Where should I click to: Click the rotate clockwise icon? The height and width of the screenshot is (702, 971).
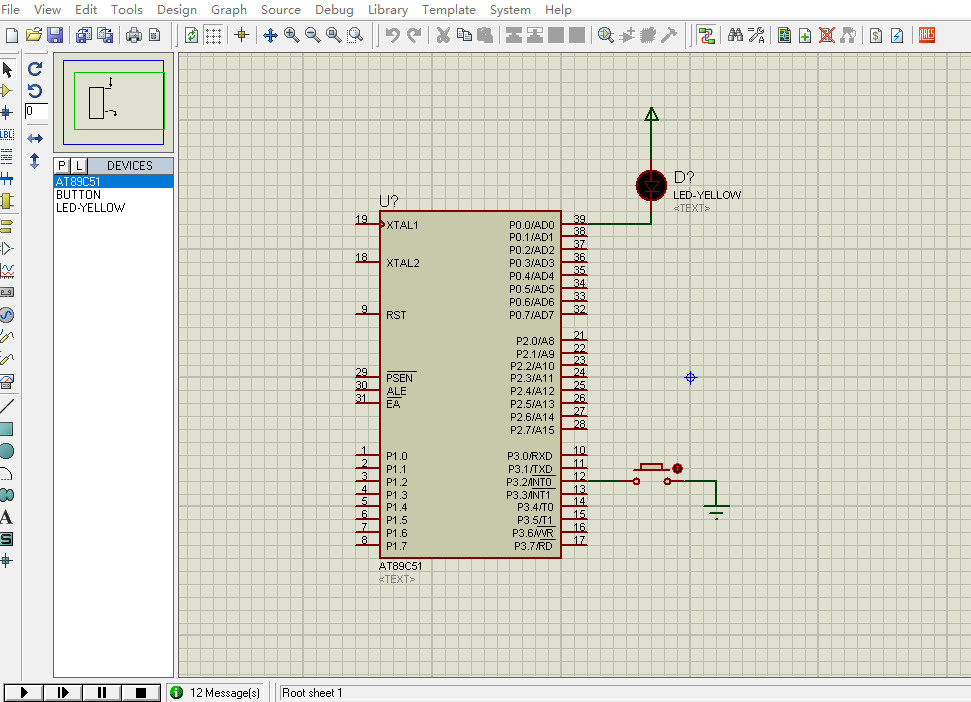click(x=35, y=69)
